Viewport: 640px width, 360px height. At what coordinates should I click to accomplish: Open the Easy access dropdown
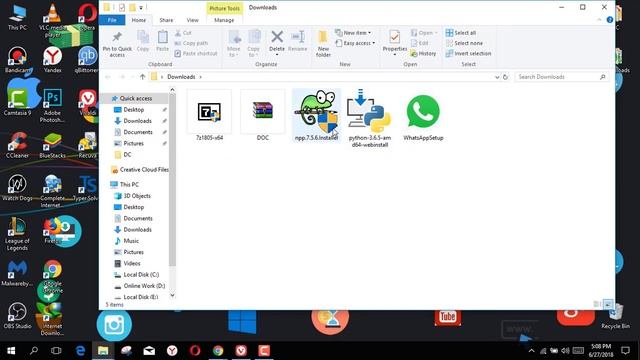[x=355, y=43]
